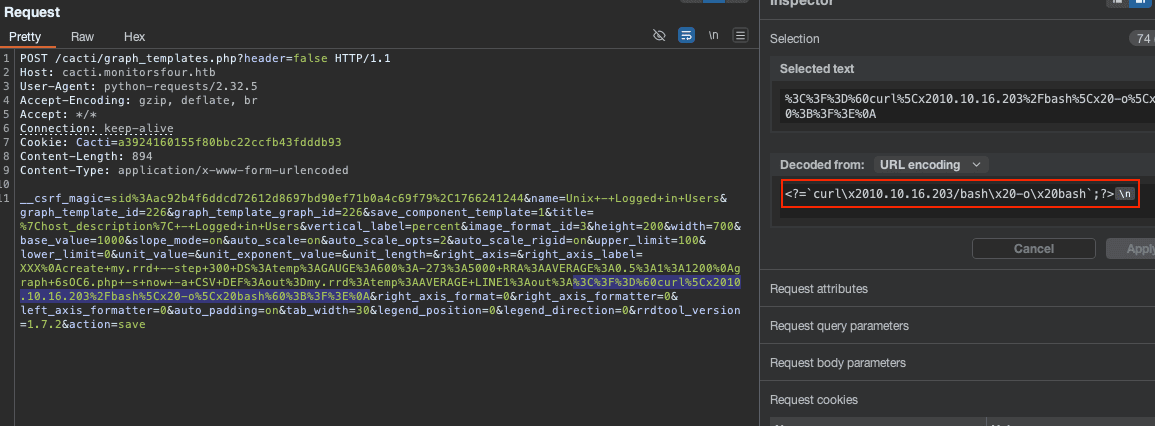The width and height of the screenshot is (1155, 426).
Task: Click the Request panel title
Action: 32,12
